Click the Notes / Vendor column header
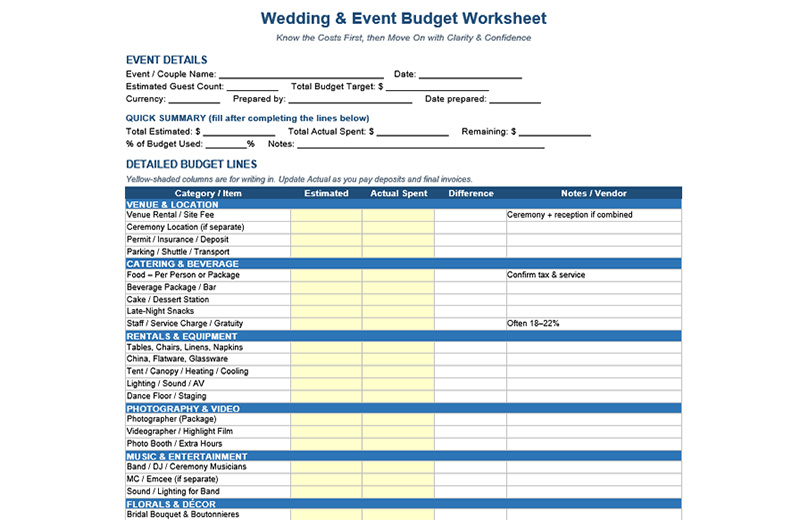 point(593,193)
